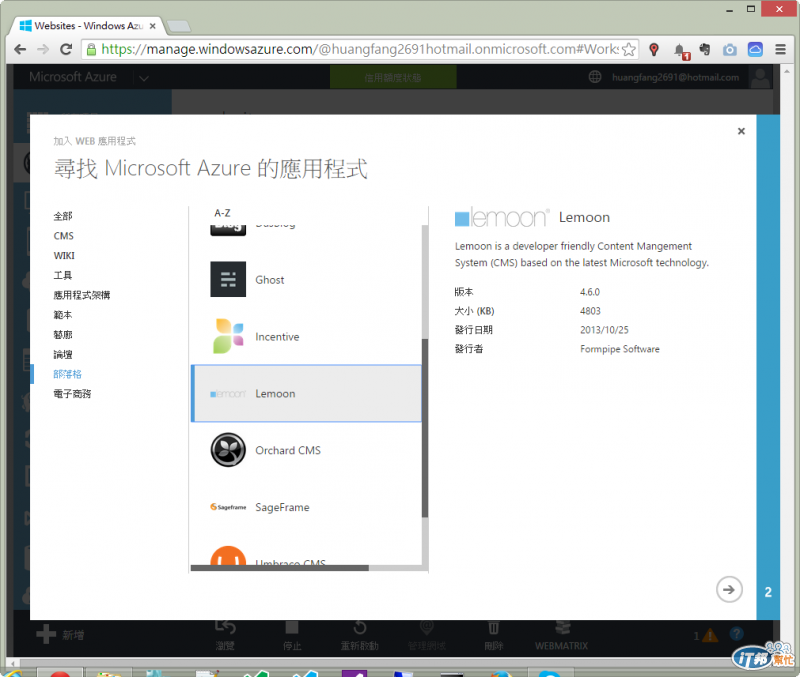Close the app gallery dialog with X
The width and height of the screenshot is (800, 677).
(x=741, y=131)
